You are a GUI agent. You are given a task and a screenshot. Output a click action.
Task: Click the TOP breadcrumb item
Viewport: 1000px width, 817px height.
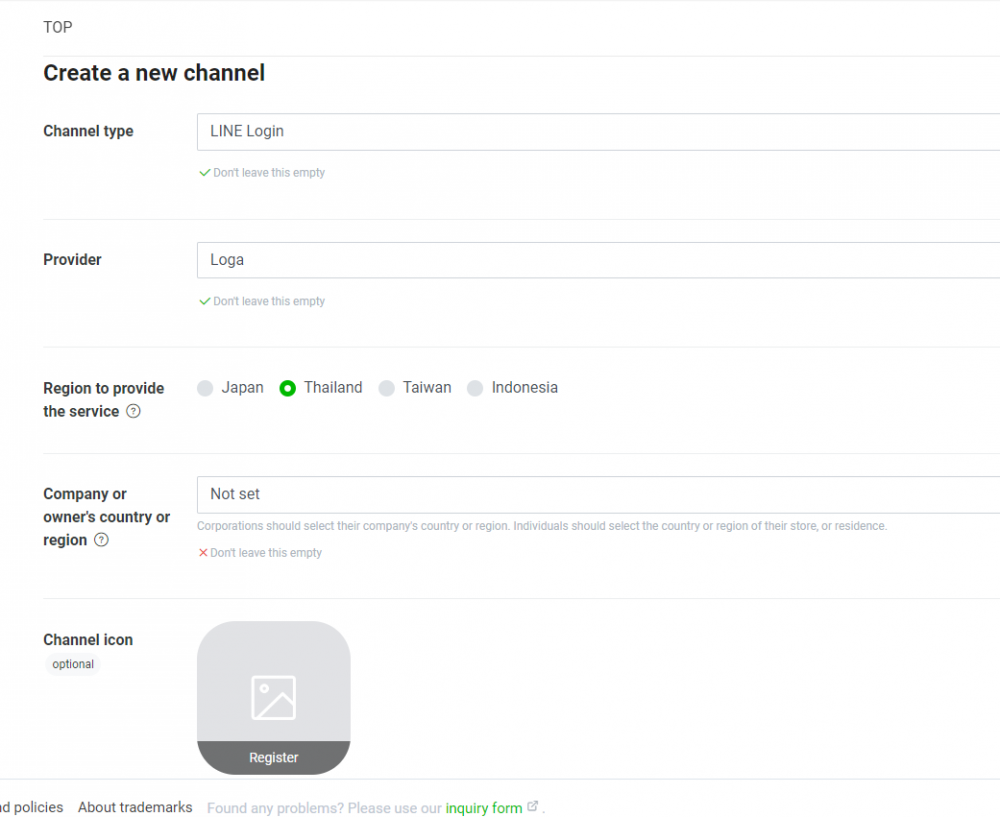coord(57,27)
